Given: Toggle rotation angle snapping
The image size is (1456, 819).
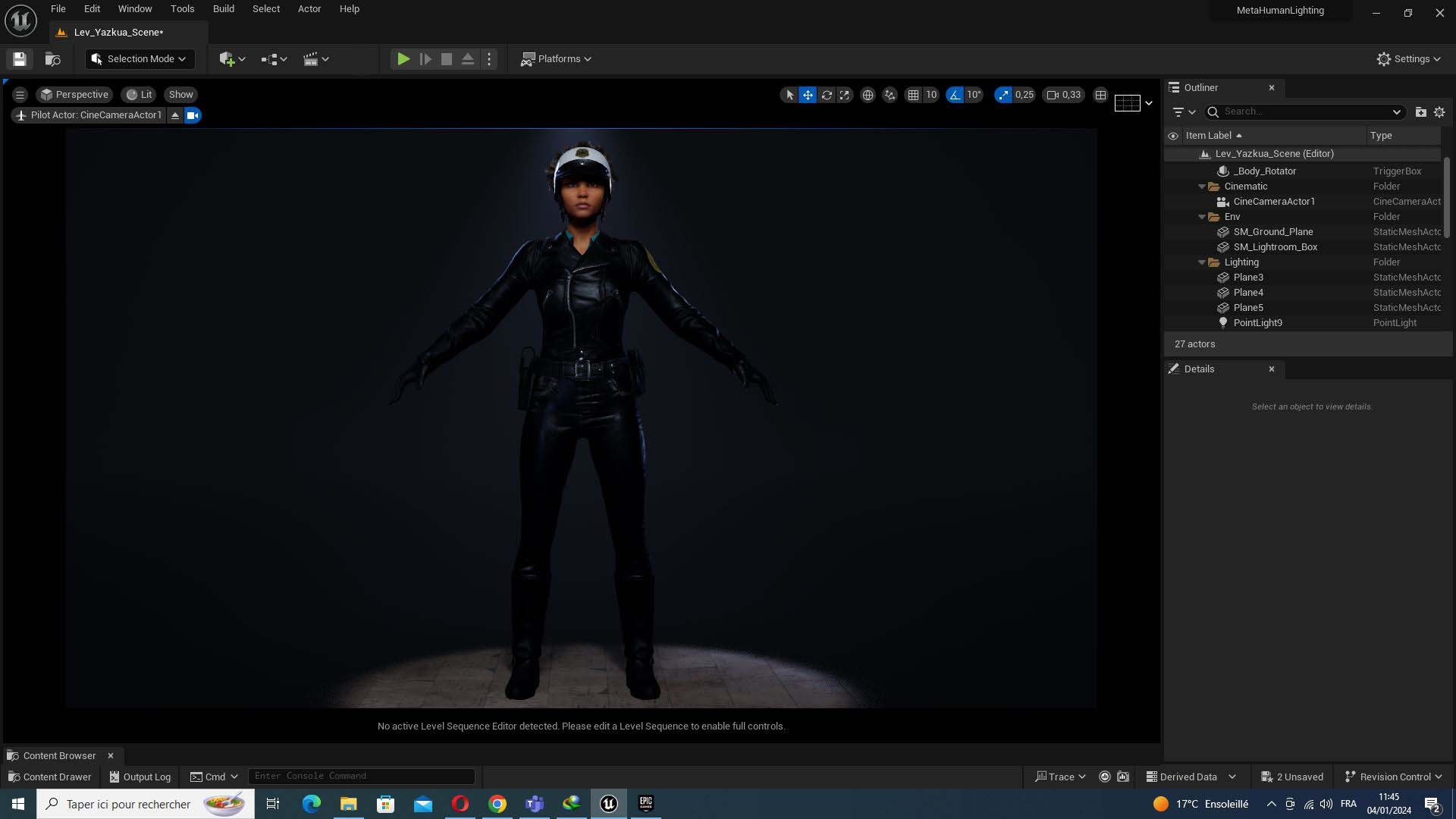Looking at the screenshot, I should (x=955, y=95).
